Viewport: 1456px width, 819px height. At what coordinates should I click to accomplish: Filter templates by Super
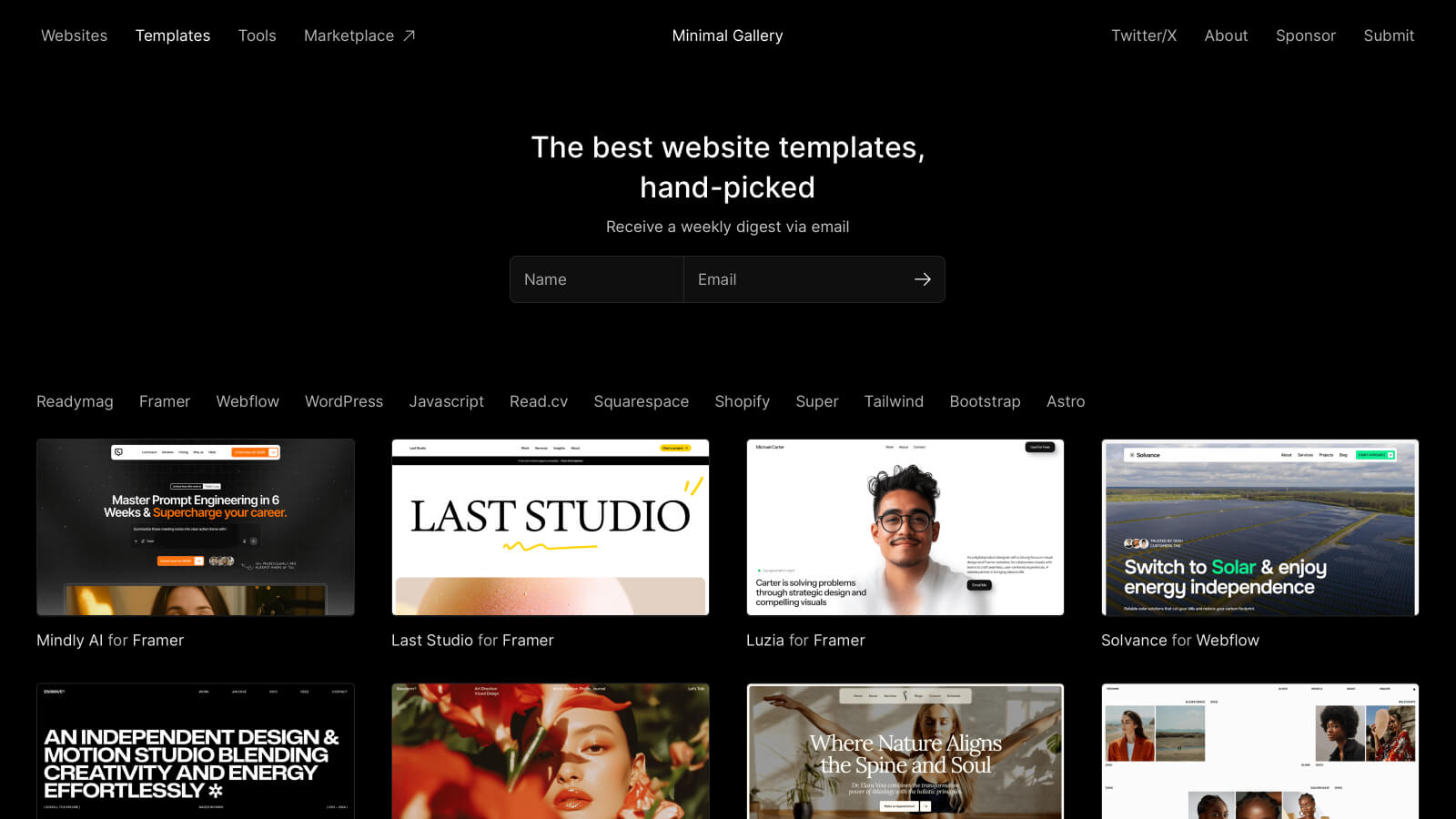(817, 401)
